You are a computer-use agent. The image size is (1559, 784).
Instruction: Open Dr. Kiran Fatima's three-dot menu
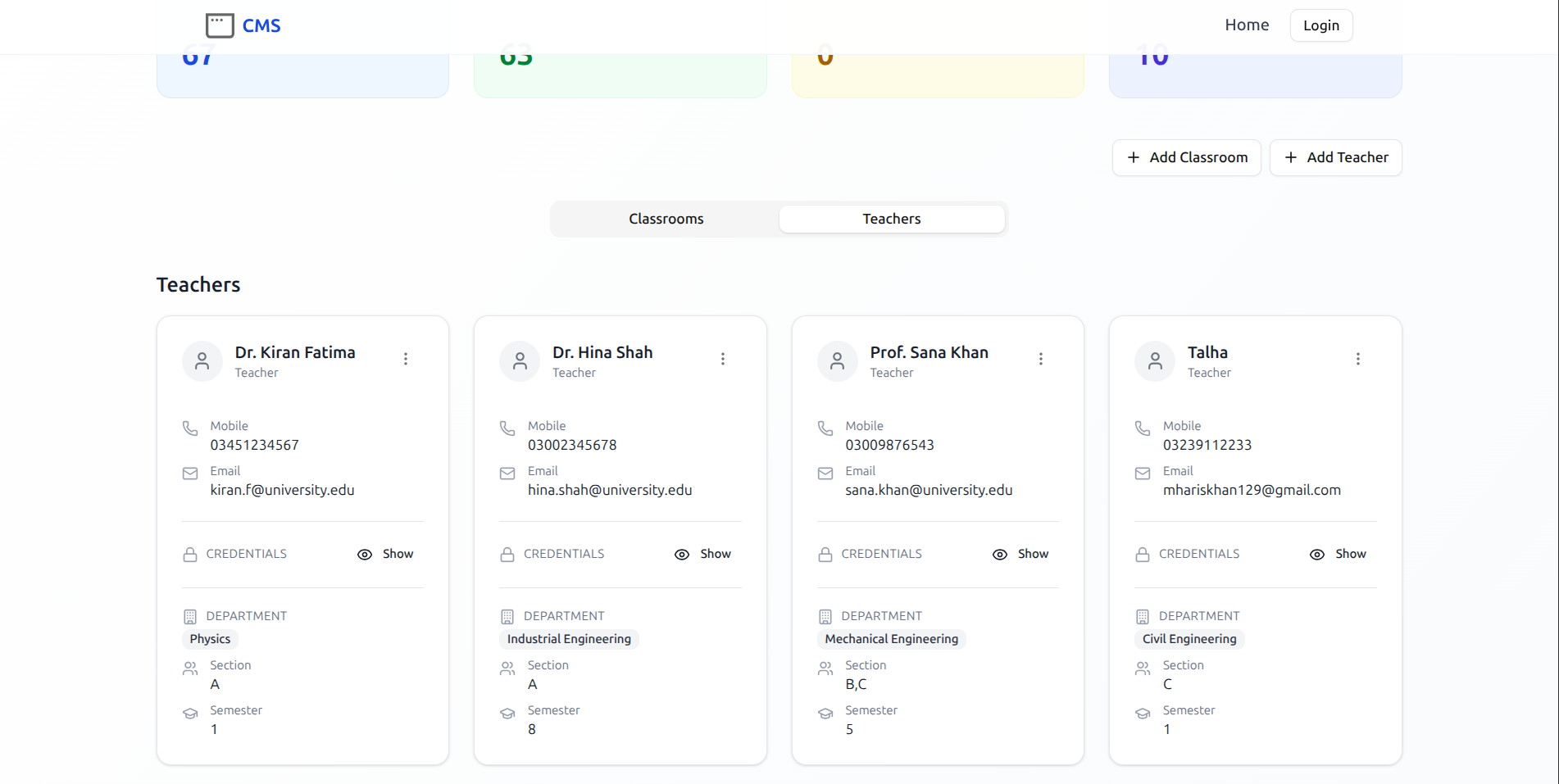pyautogui.click(x=406, y=359)
